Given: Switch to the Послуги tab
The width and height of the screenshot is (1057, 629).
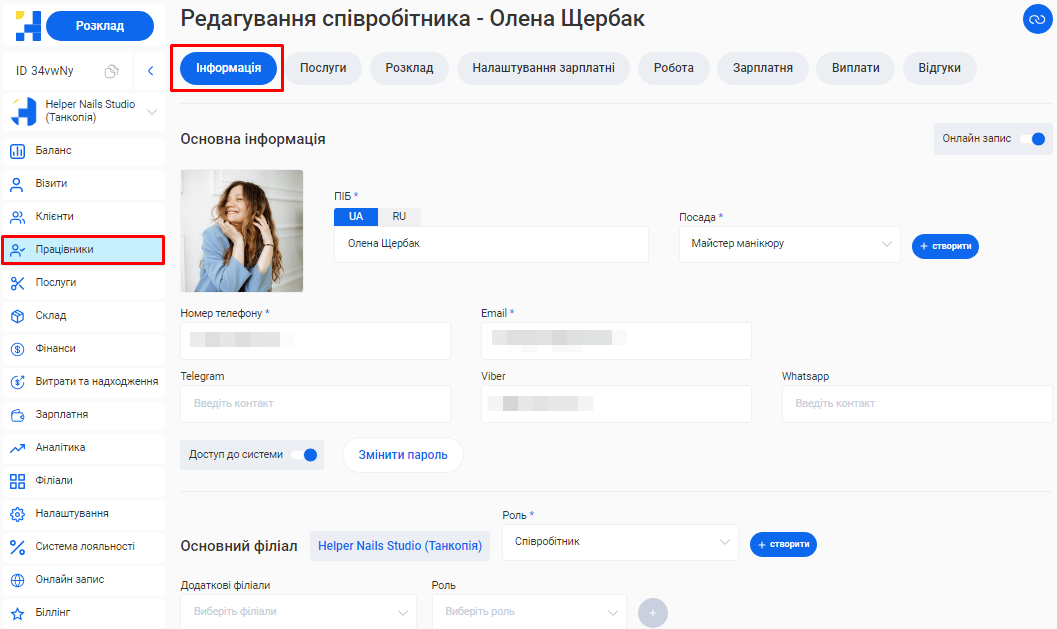Looking at the screenshot, I should click(x=323, y=68).
